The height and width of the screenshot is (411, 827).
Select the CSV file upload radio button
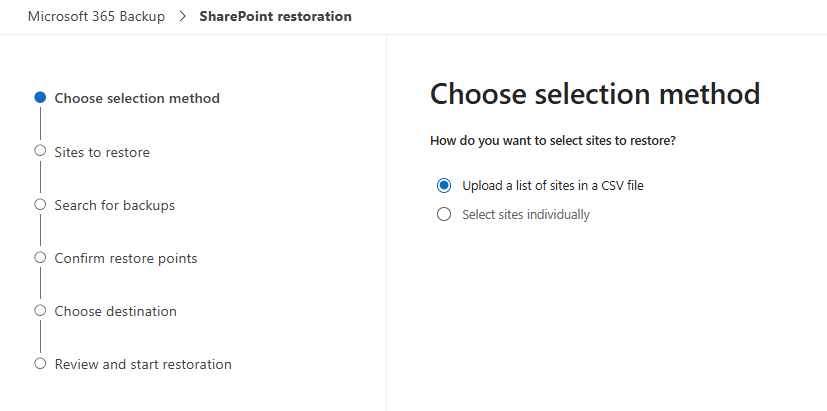coord(444,186)
